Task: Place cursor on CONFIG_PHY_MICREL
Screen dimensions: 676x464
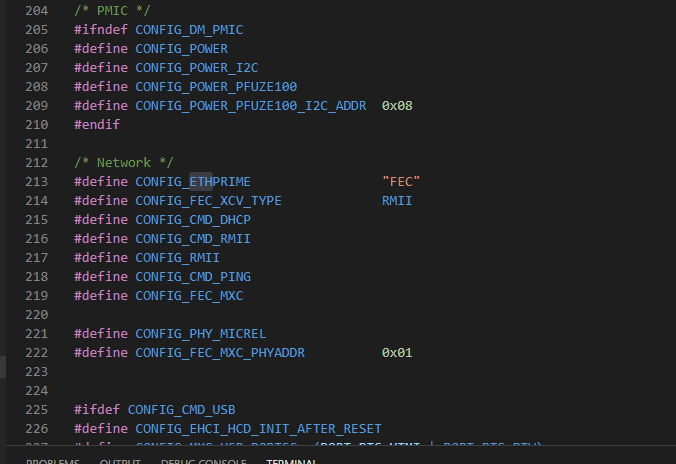Action: pyautogui.click(x=201, y=334)
